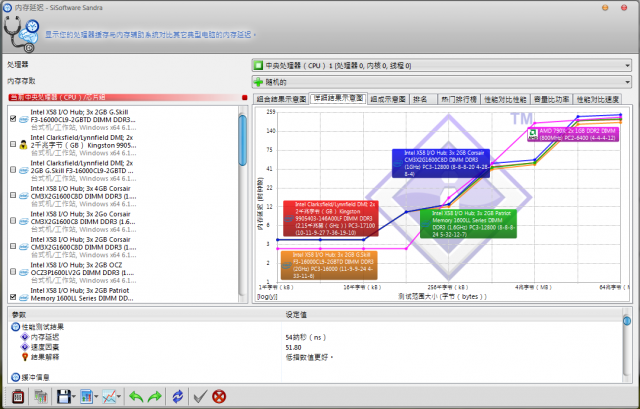
Task: Switch to the 組成示意图 tab
Action: click(388, 99)
